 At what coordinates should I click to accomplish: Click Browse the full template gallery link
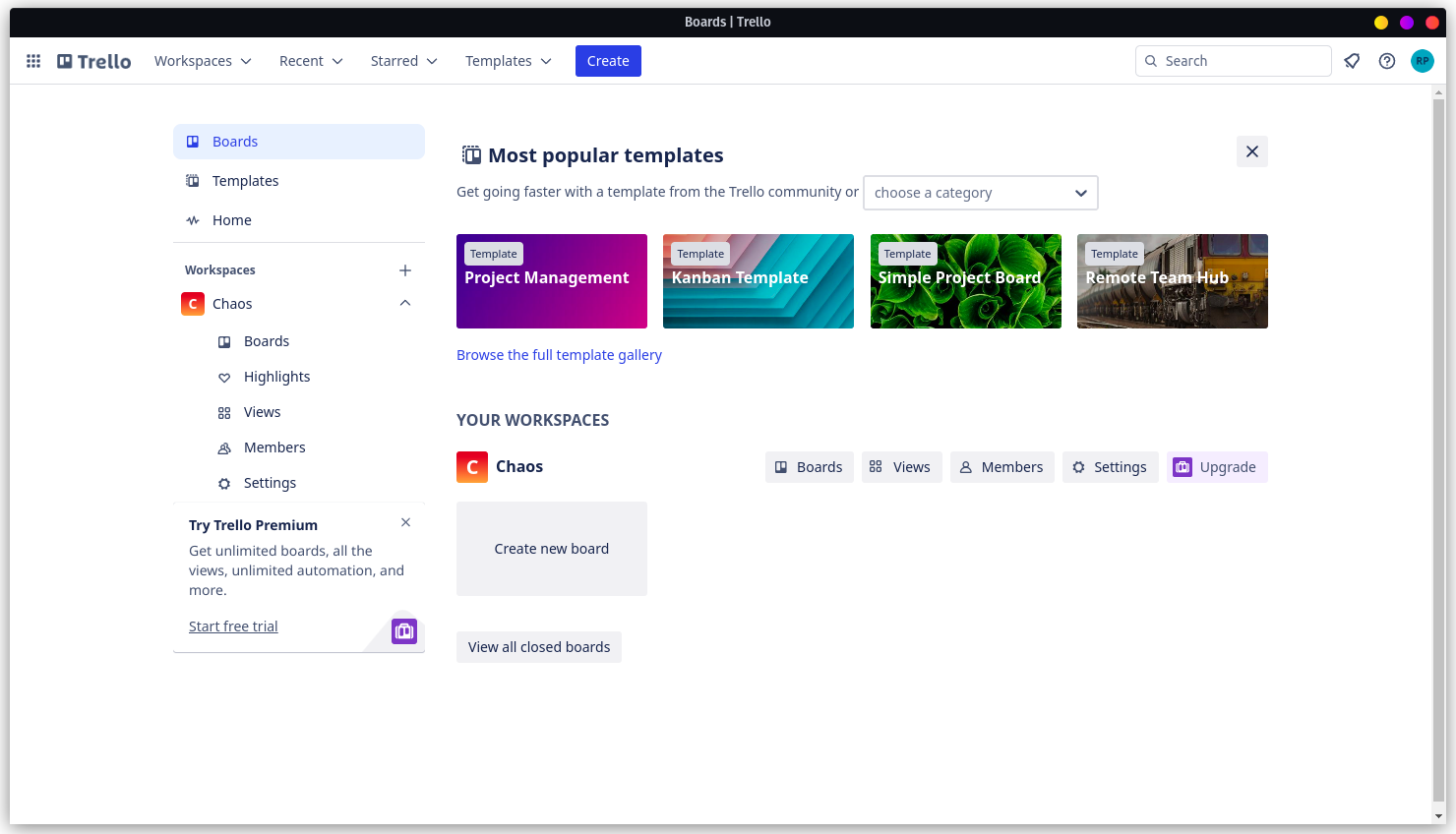559,354
